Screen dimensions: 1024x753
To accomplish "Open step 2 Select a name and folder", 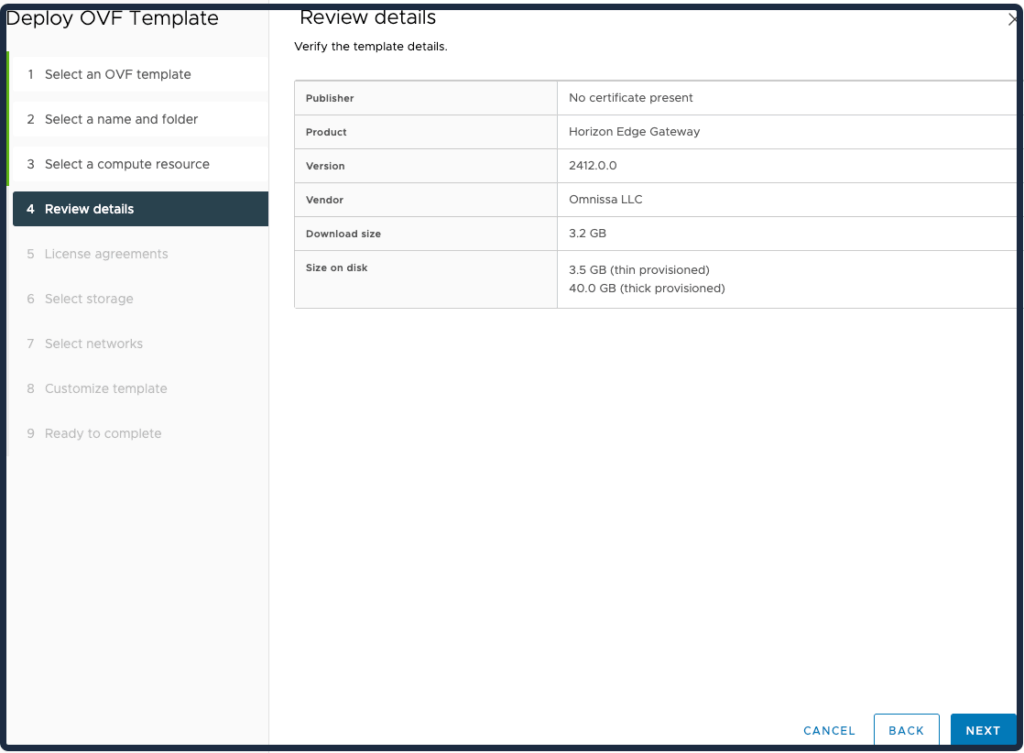I will pos(140,120).
